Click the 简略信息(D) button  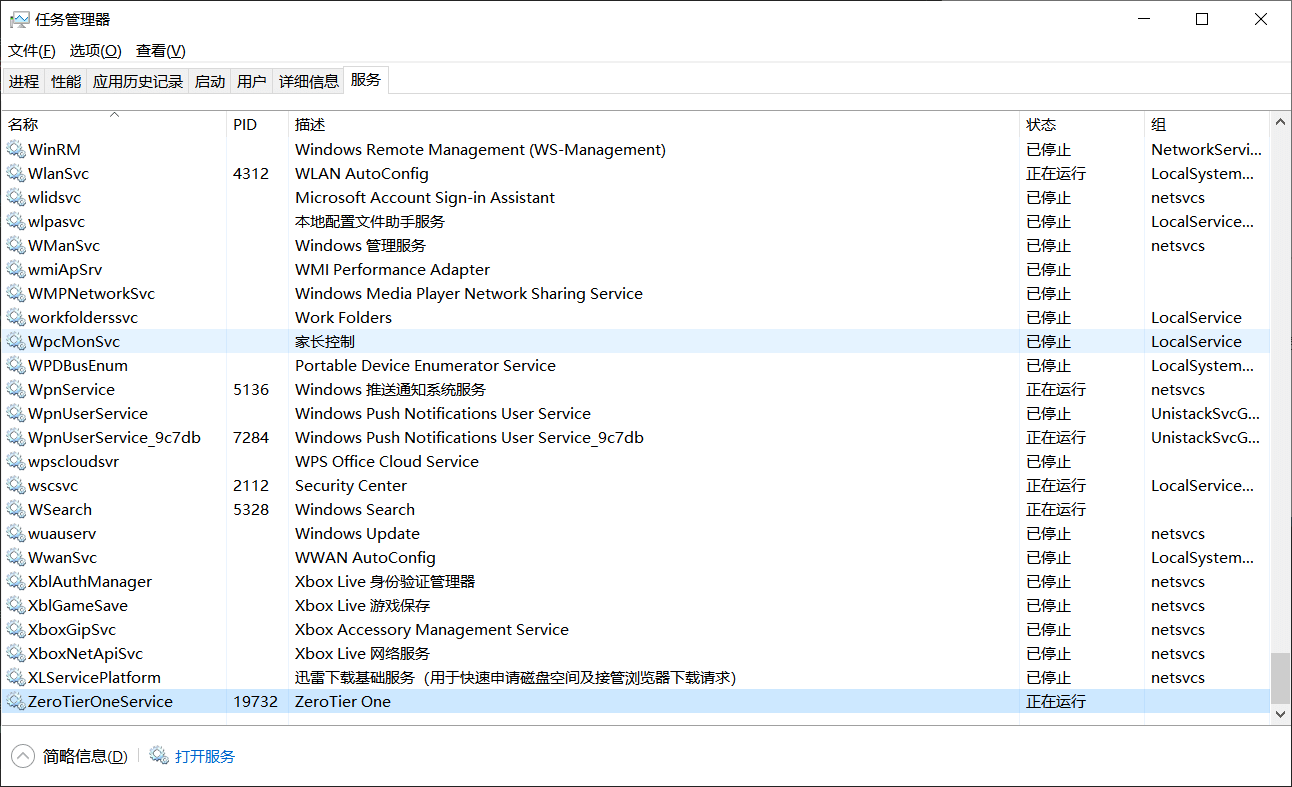85,757
